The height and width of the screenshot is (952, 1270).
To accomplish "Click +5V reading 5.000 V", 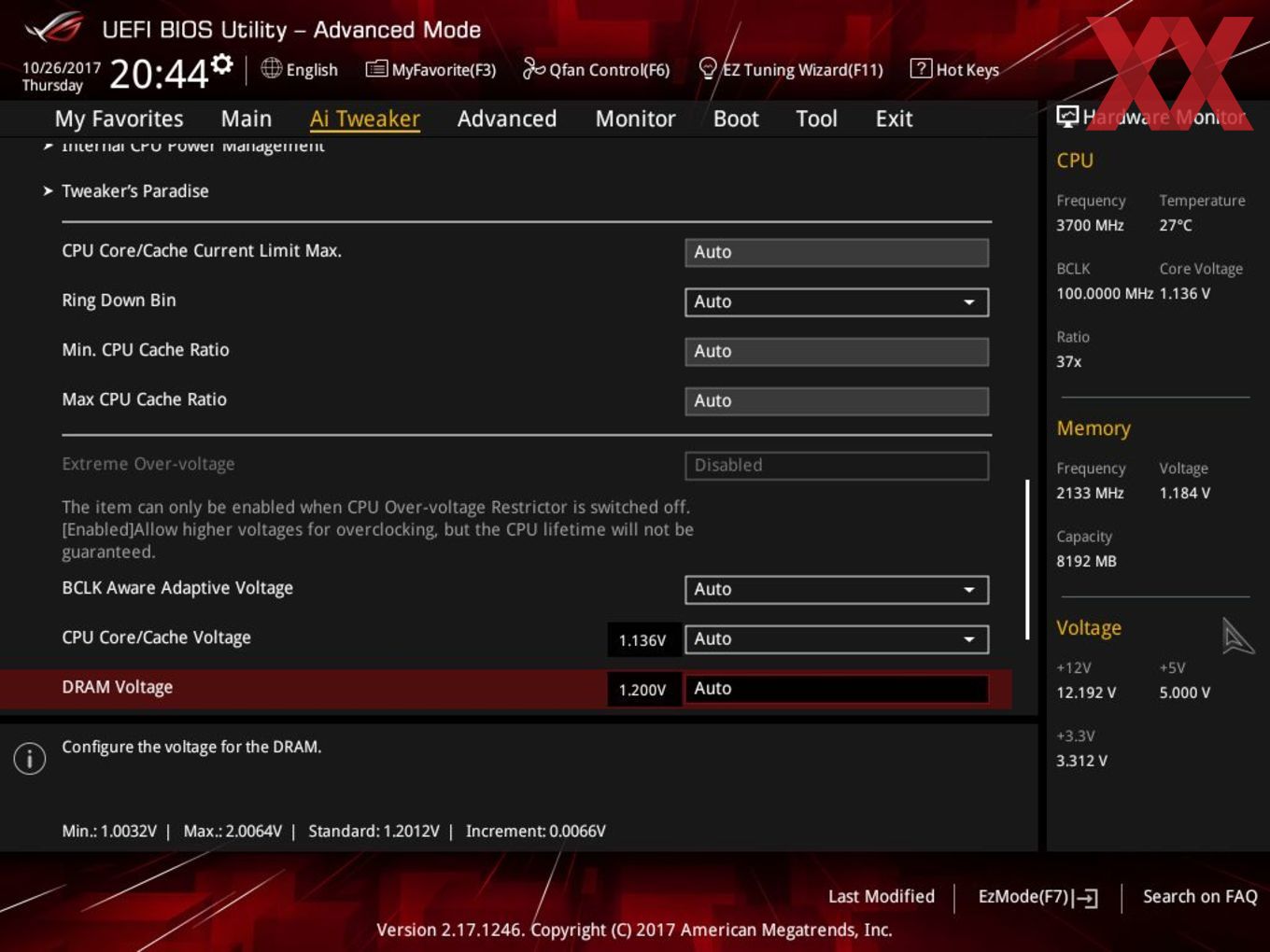I will click(x=1185, y=693).
